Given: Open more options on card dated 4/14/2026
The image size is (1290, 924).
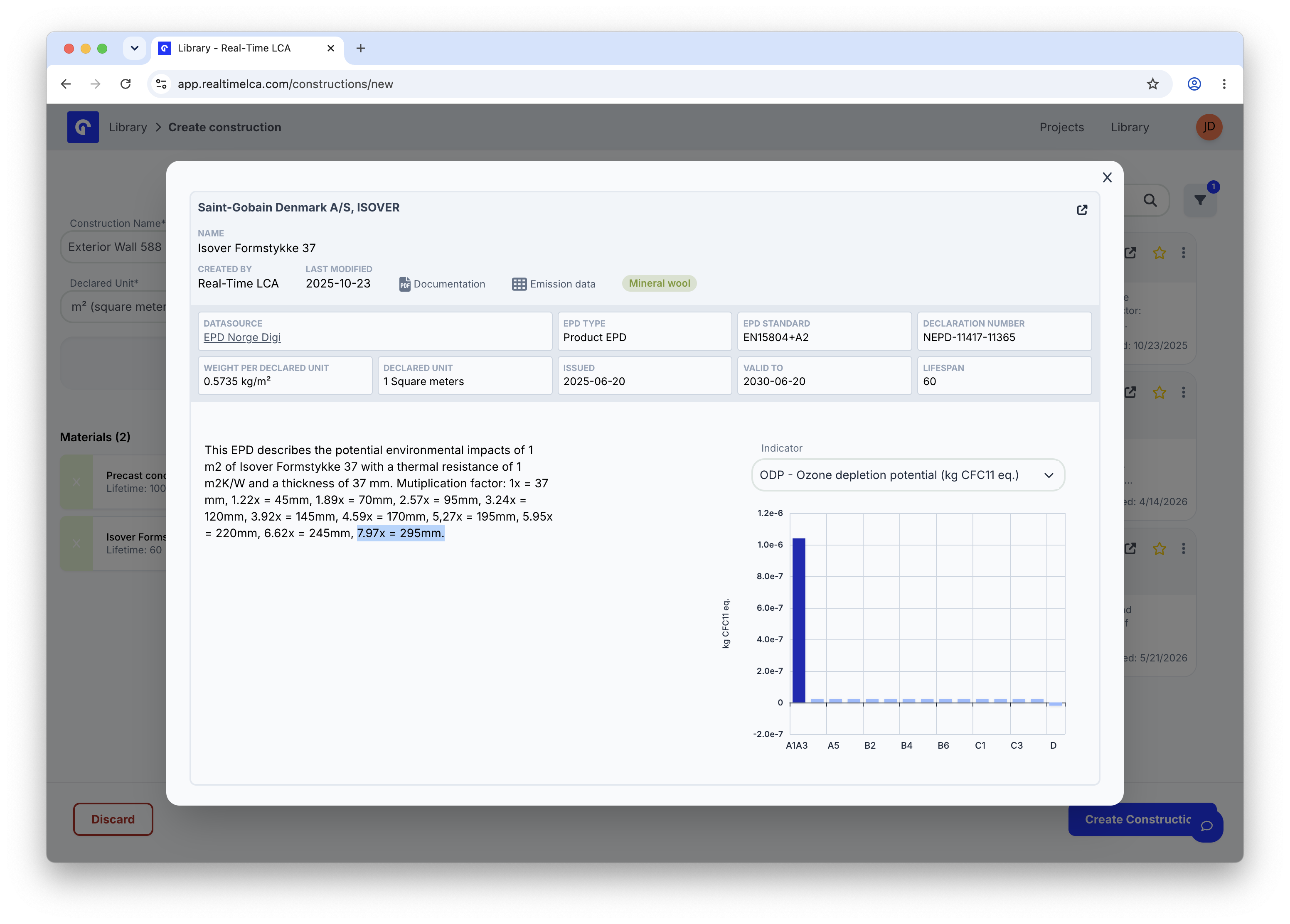Looking at the screenshot, I should (1183, 392).
